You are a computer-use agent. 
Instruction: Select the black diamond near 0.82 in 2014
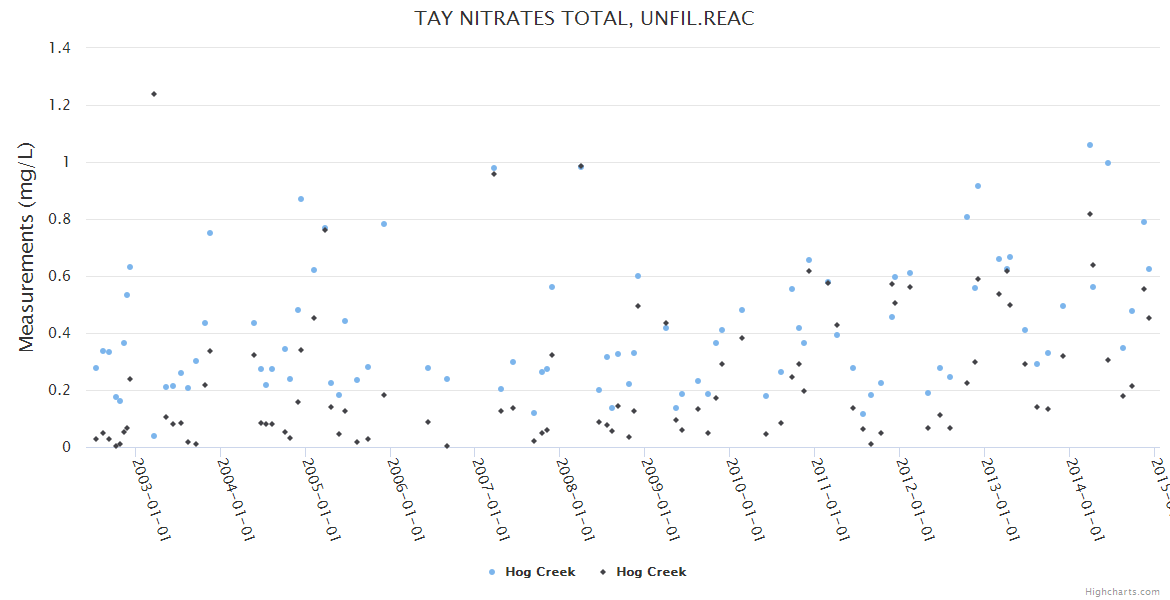point(1090,214)
